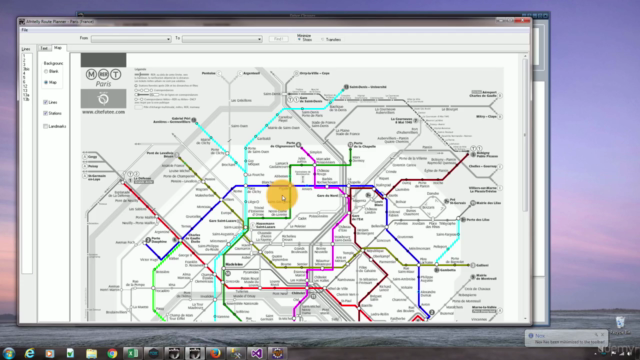
Task: Select the Blank background radio button
Action: tap(46, 71)
